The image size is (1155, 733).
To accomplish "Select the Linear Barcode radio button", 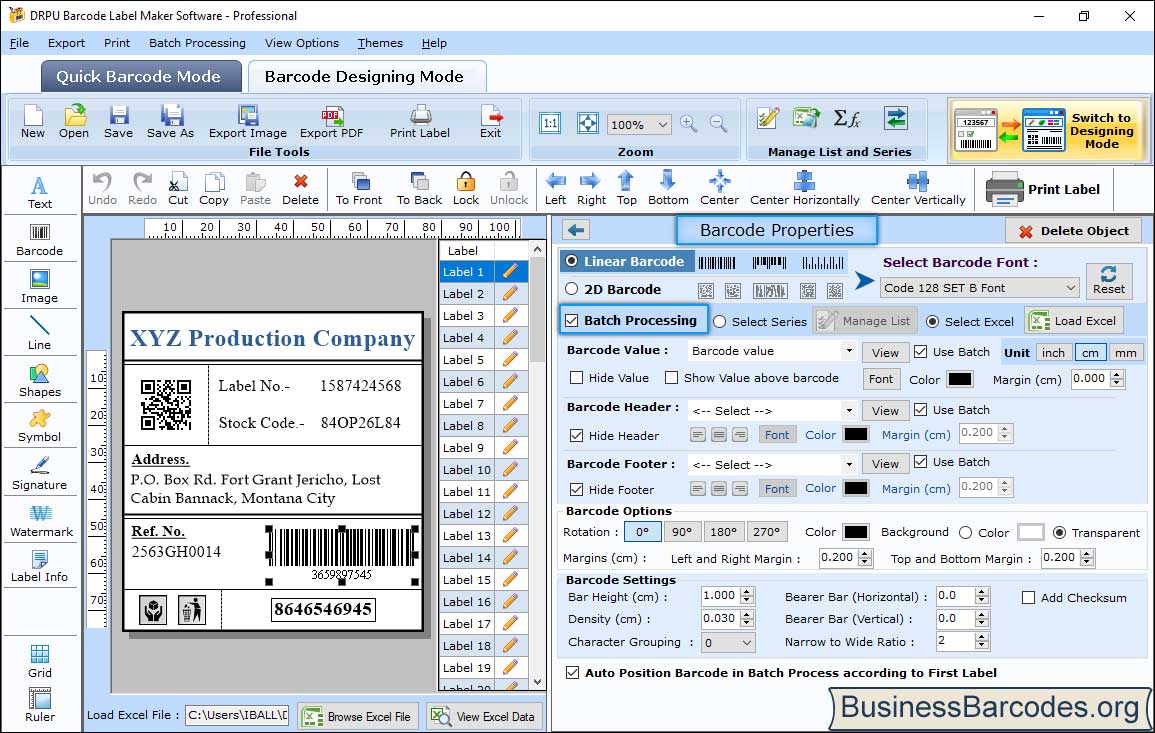I will [572, 261].
